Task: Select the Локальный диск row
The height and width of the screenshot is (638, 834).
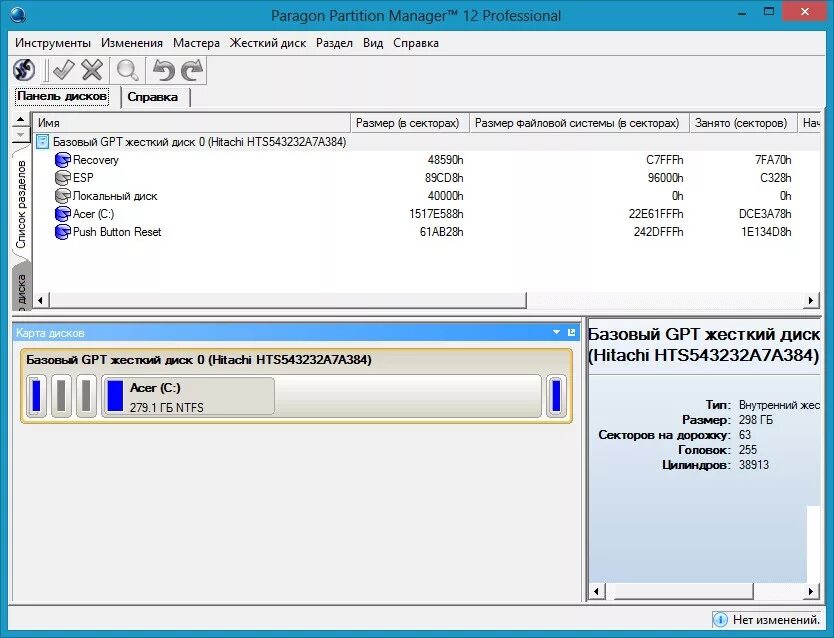Action: 426,196
